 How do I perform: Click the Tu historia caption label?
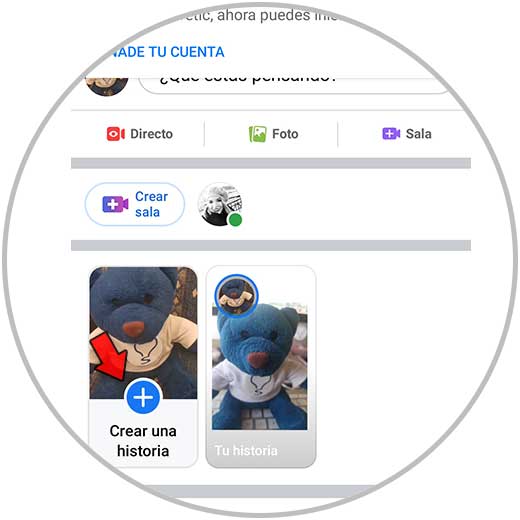point(246,451)
